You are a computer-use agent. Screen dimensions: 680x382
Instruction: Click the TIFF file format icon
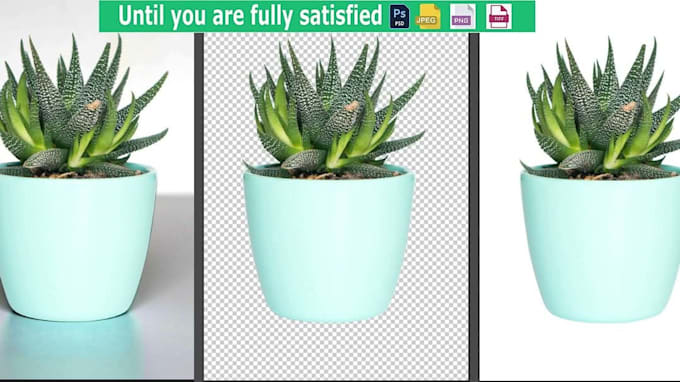tap(498, 17)
